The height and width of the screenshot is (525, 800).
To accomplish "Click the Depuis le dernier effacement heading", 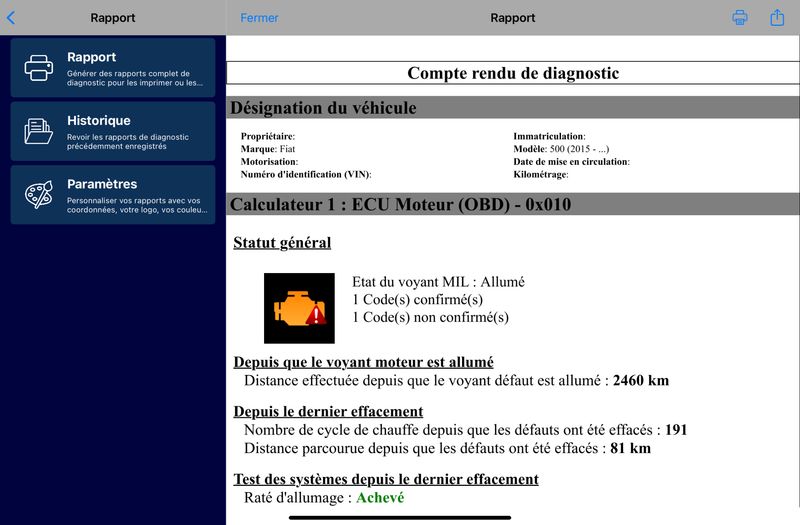I will click(x=328, y=411).
